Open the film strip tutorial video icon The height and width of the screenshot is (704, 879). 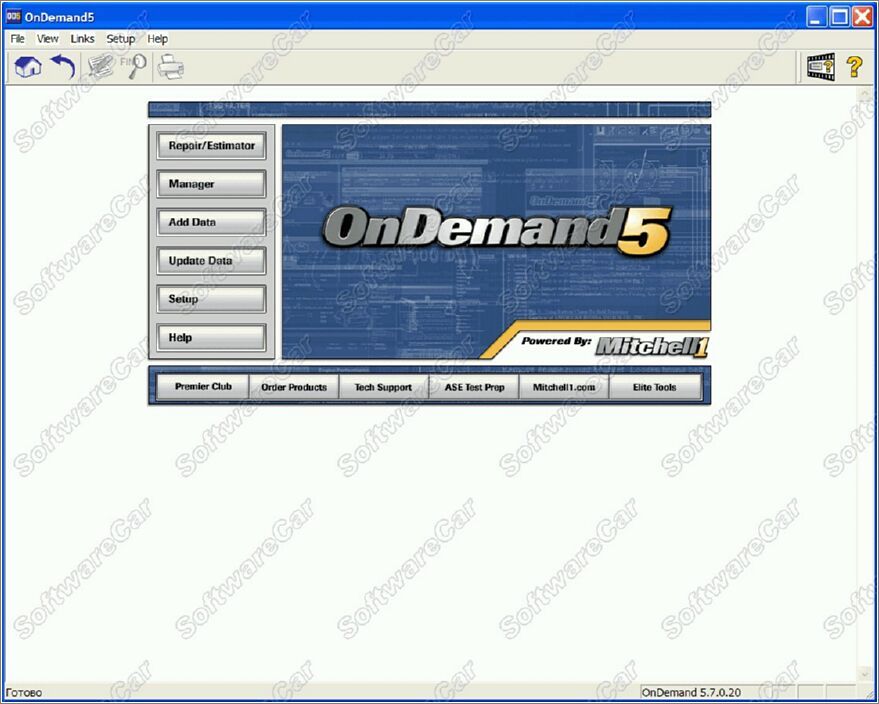(x=821, y=67)
